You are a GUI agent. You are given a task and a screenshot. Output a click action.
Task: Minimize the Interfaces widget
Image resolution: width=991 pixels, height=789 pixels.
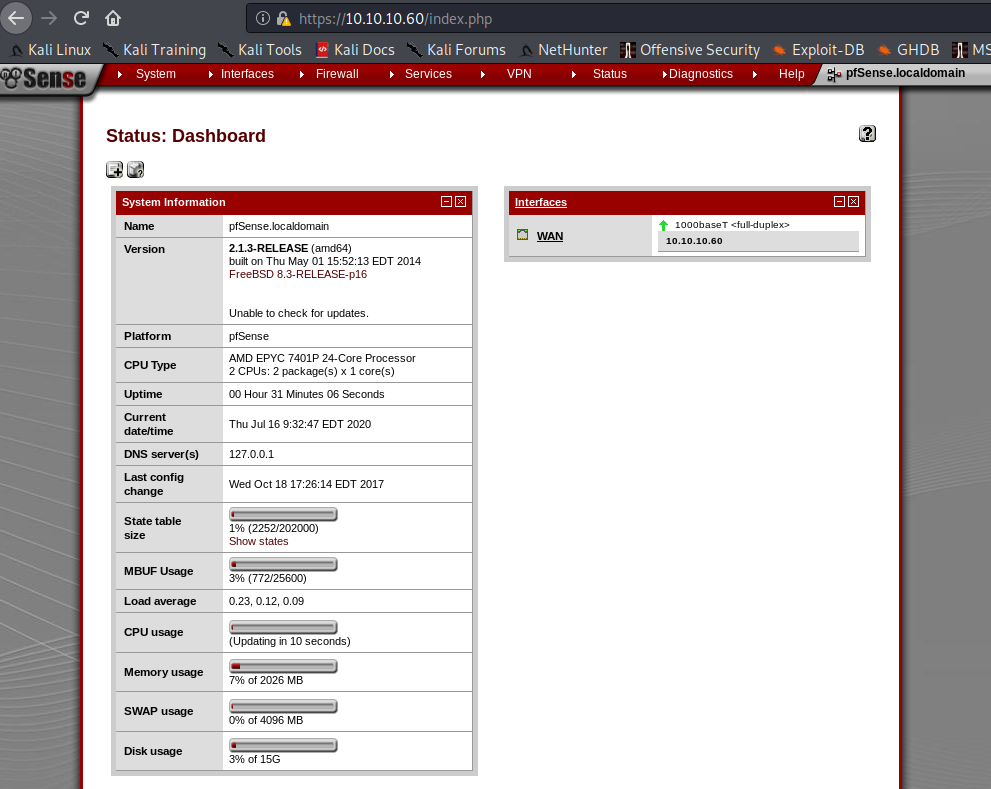coord(839,202)
